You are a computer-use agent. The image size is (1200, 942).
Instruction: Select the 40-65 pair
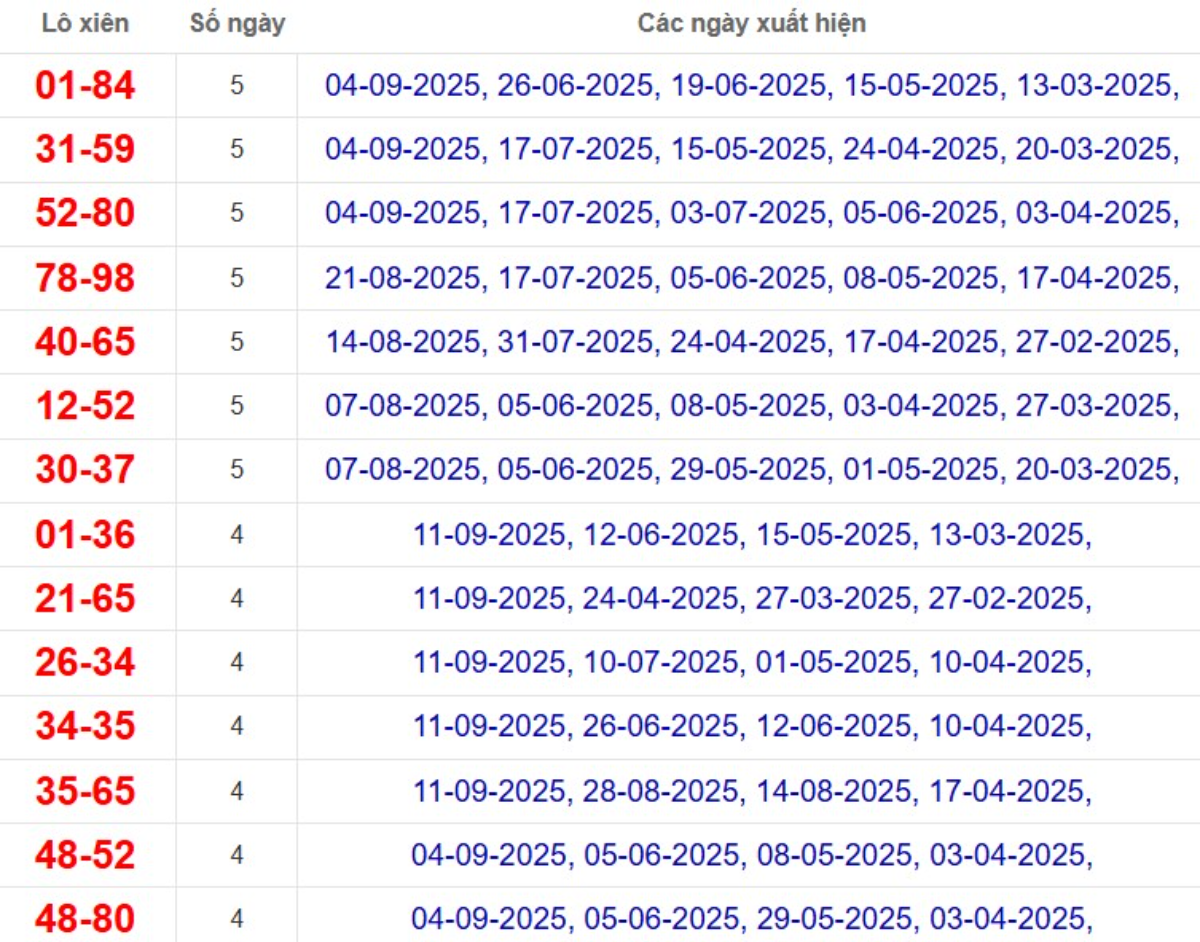[x=85, y=342]
